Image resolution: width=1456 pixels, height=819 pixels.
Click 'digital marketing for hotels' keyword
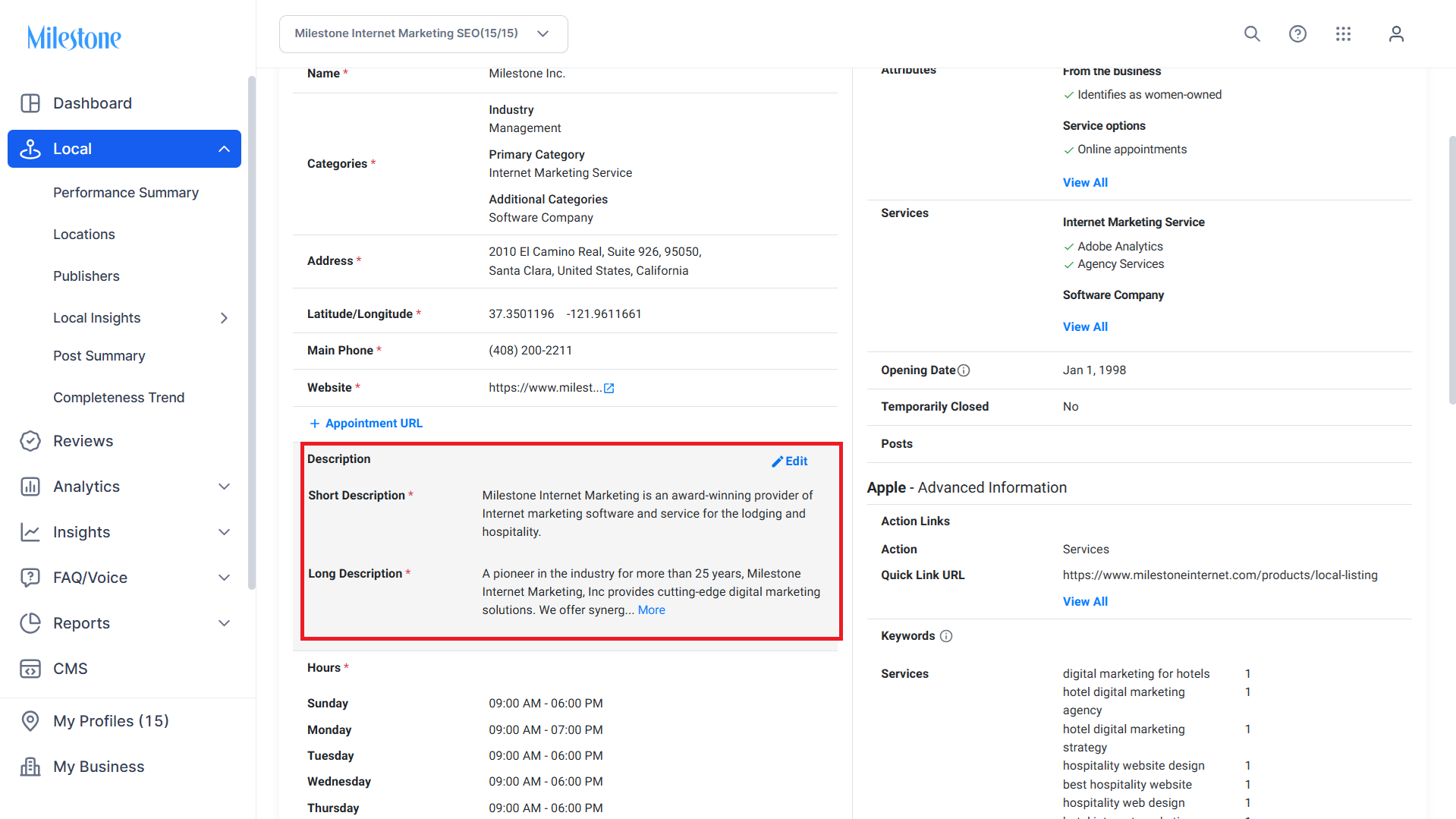(1136, 674)
